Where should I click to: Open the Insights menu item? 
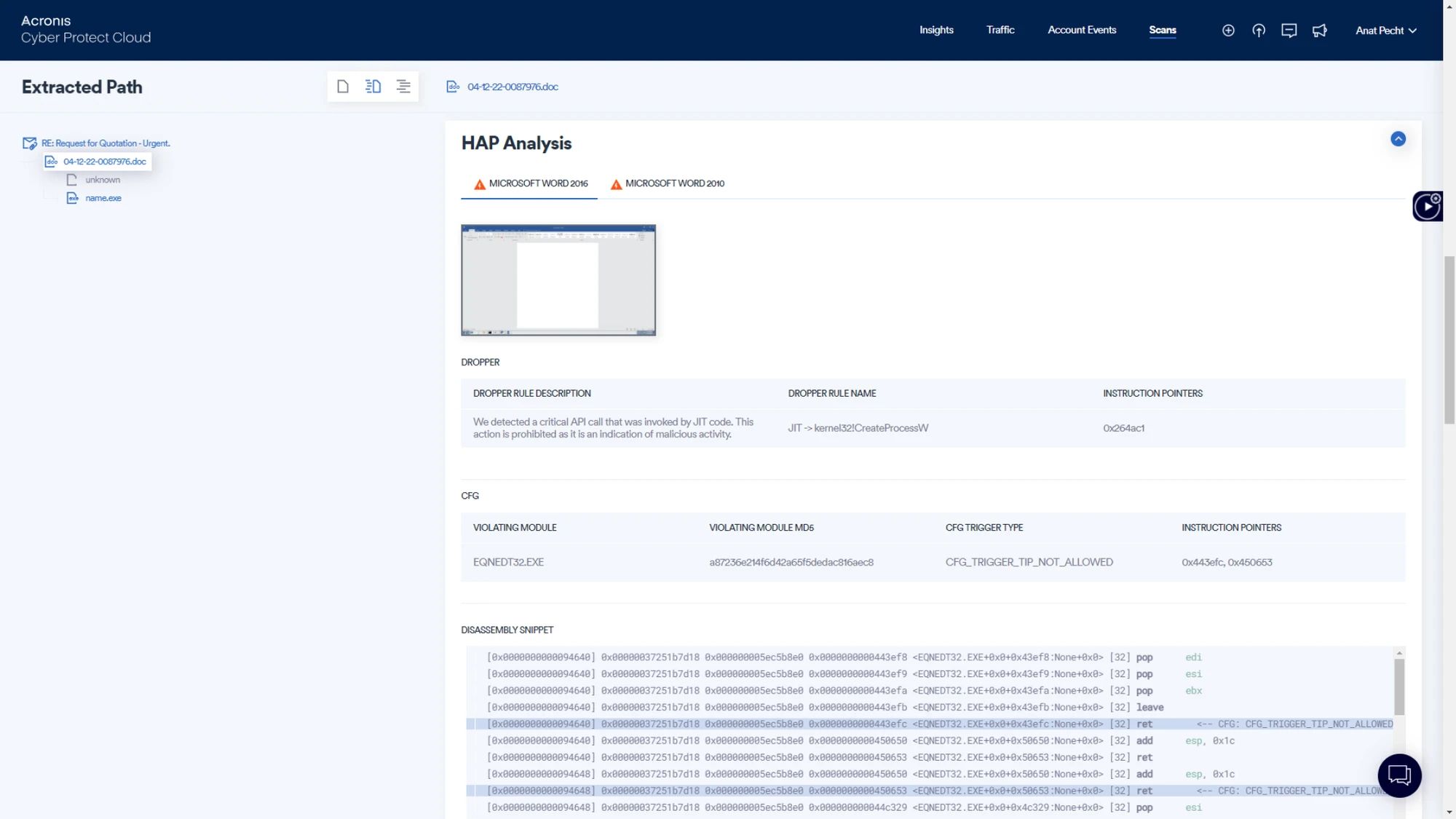936,30
